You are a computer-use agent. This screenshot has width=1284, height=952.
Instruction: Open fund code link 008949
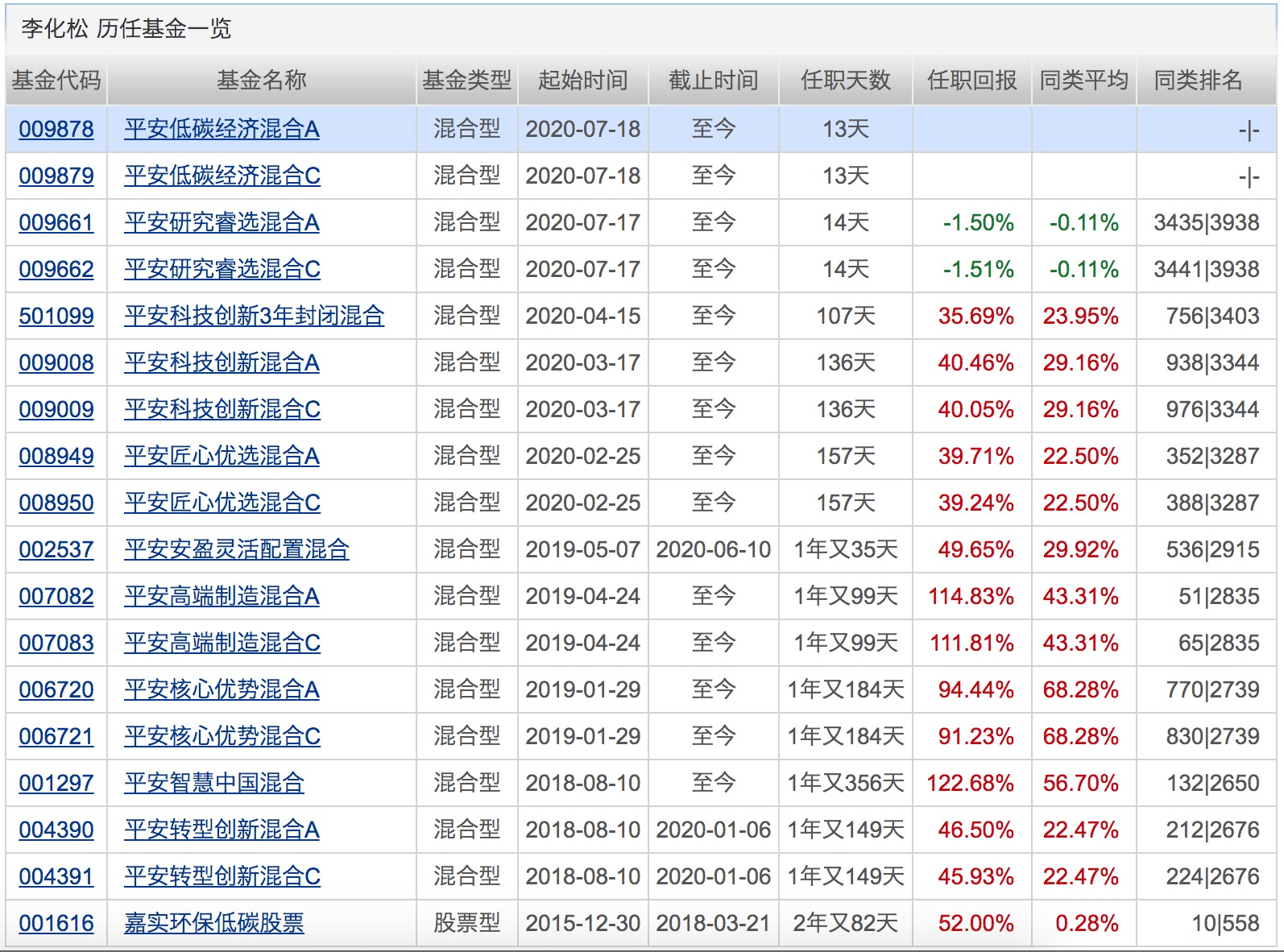coord(56,456)
